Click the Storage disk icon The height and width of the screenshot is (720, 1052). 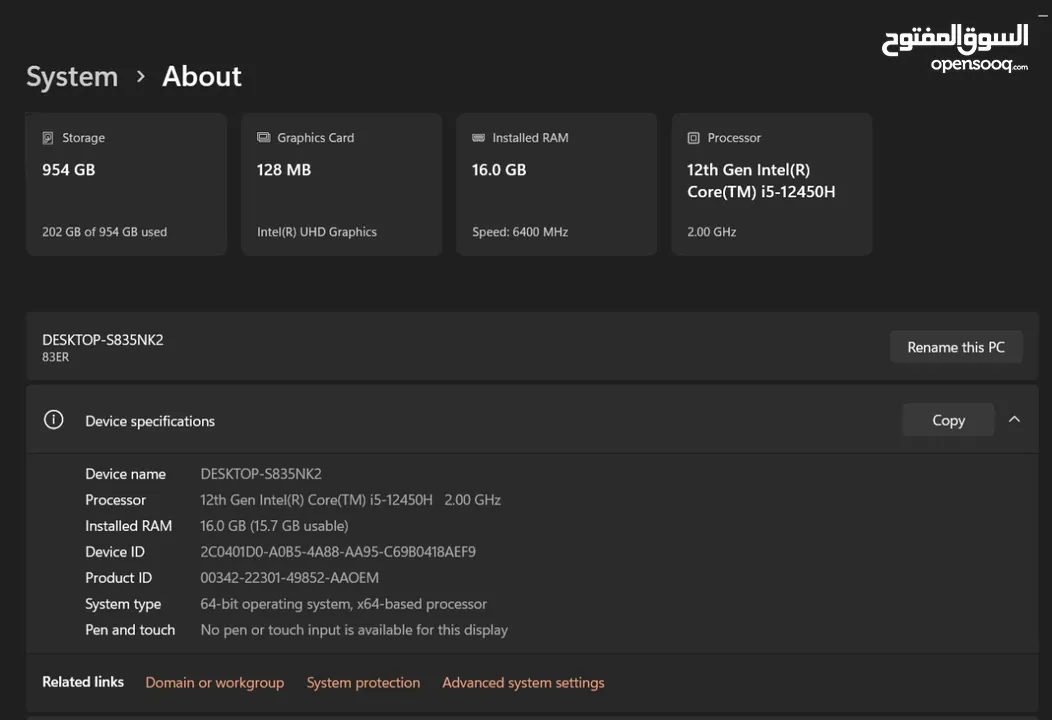click(x=48, y=138)
